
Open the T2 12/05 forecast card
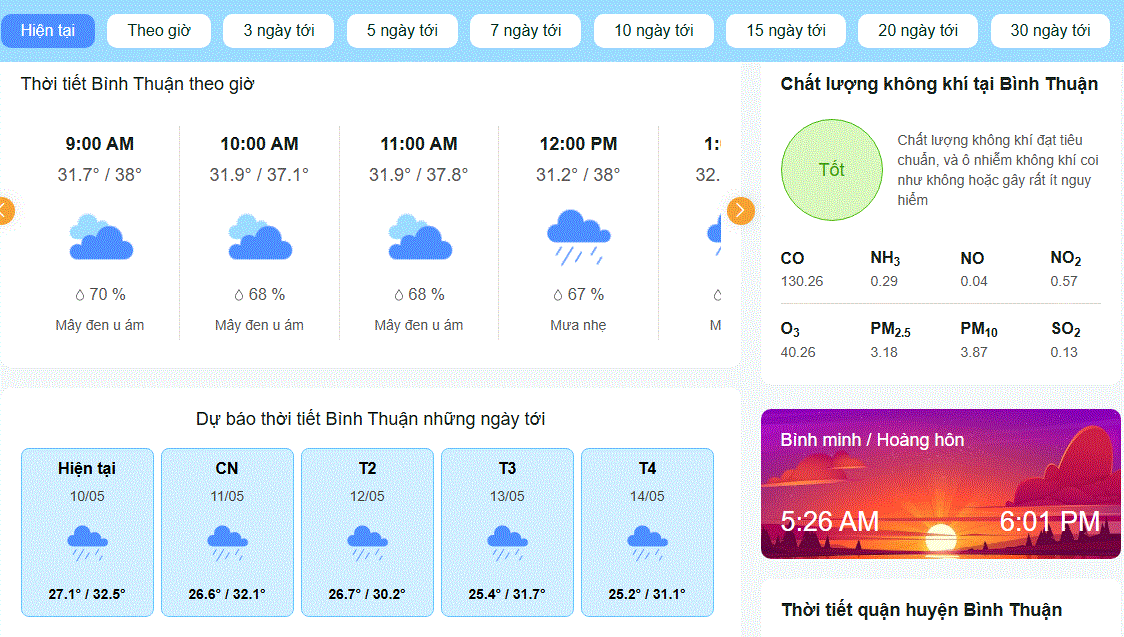coord(367,532)
